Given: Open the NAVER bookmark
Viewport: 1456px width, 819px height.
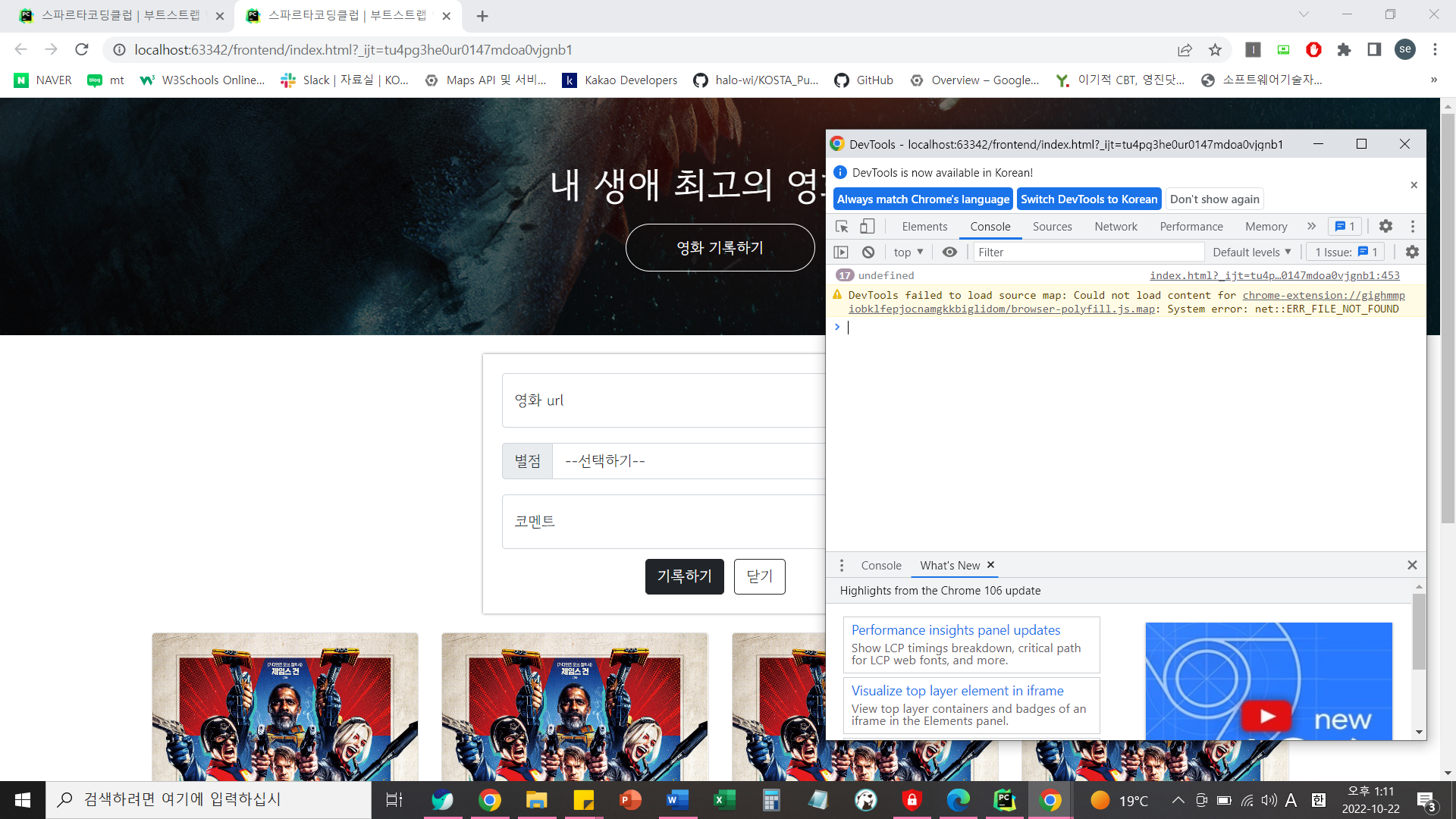Looking at the screenshot, I should 43,80.
